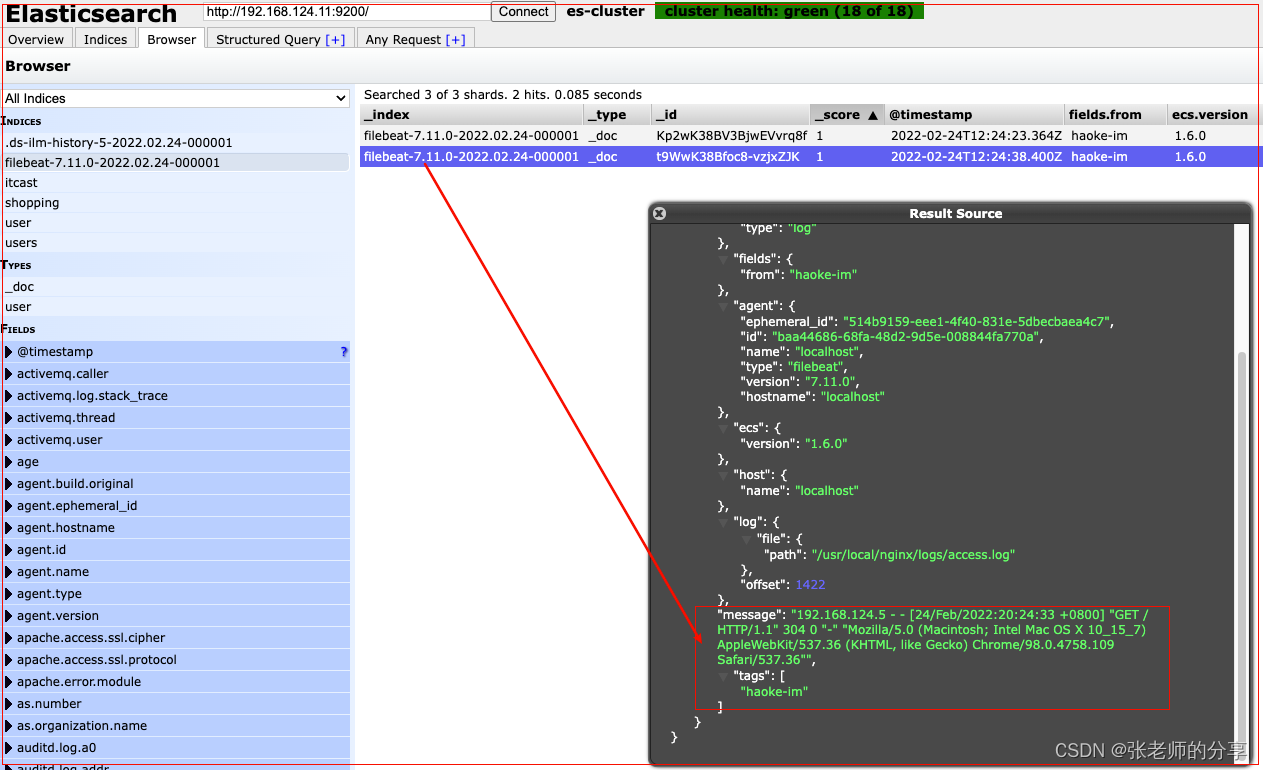Screen dimensions: 1263x770
Task: Select .ds-ilm-history-5-2022.02.24-000001 index
Action: point(175,142)
